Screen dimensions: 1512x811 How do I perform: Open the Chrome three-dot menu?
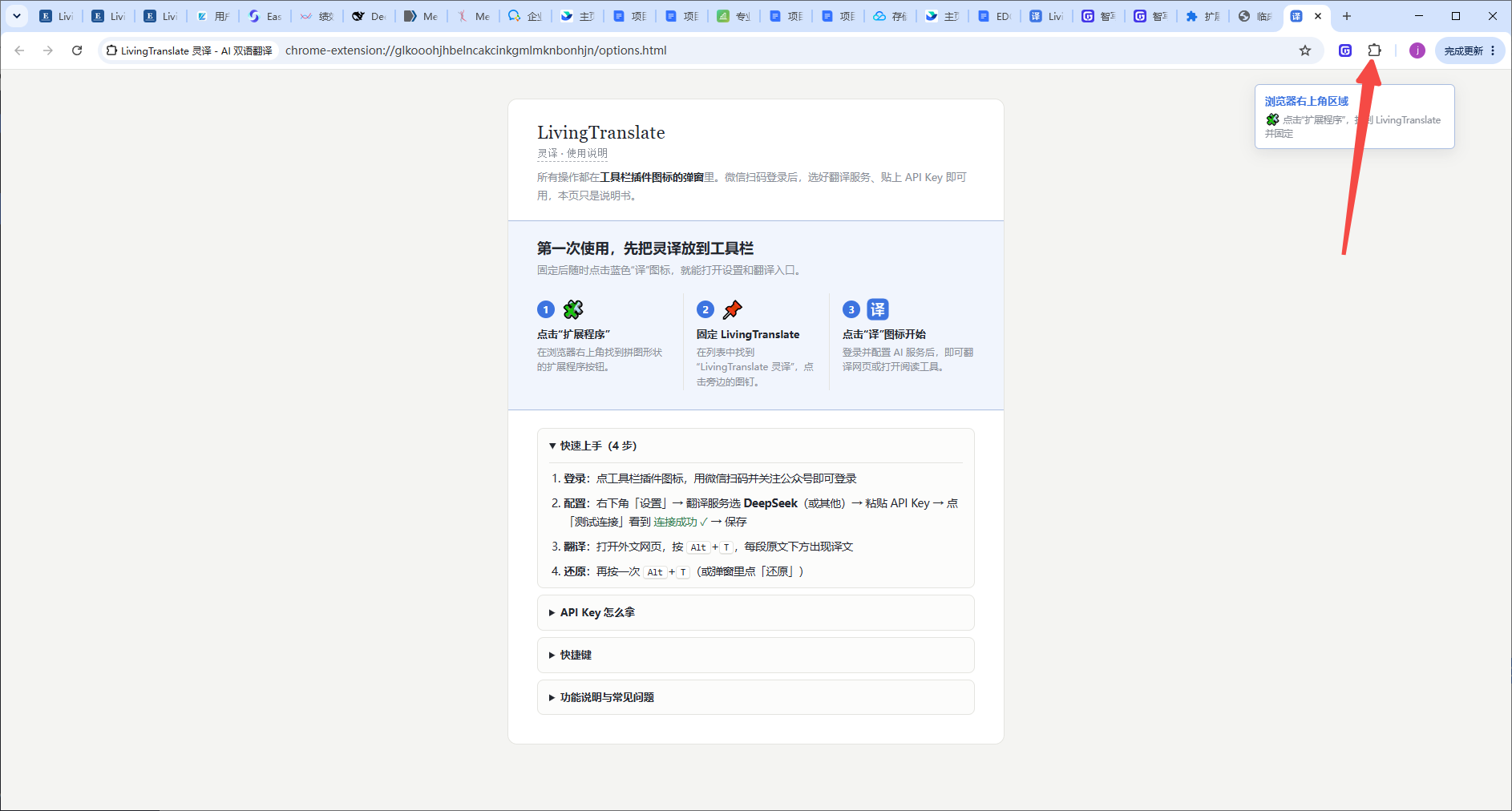(1493, 50)
